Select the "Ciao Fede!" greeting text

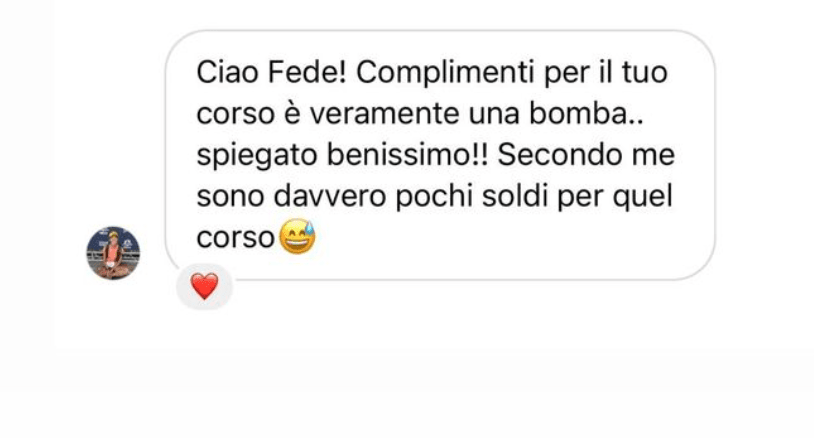coord(271,72)
